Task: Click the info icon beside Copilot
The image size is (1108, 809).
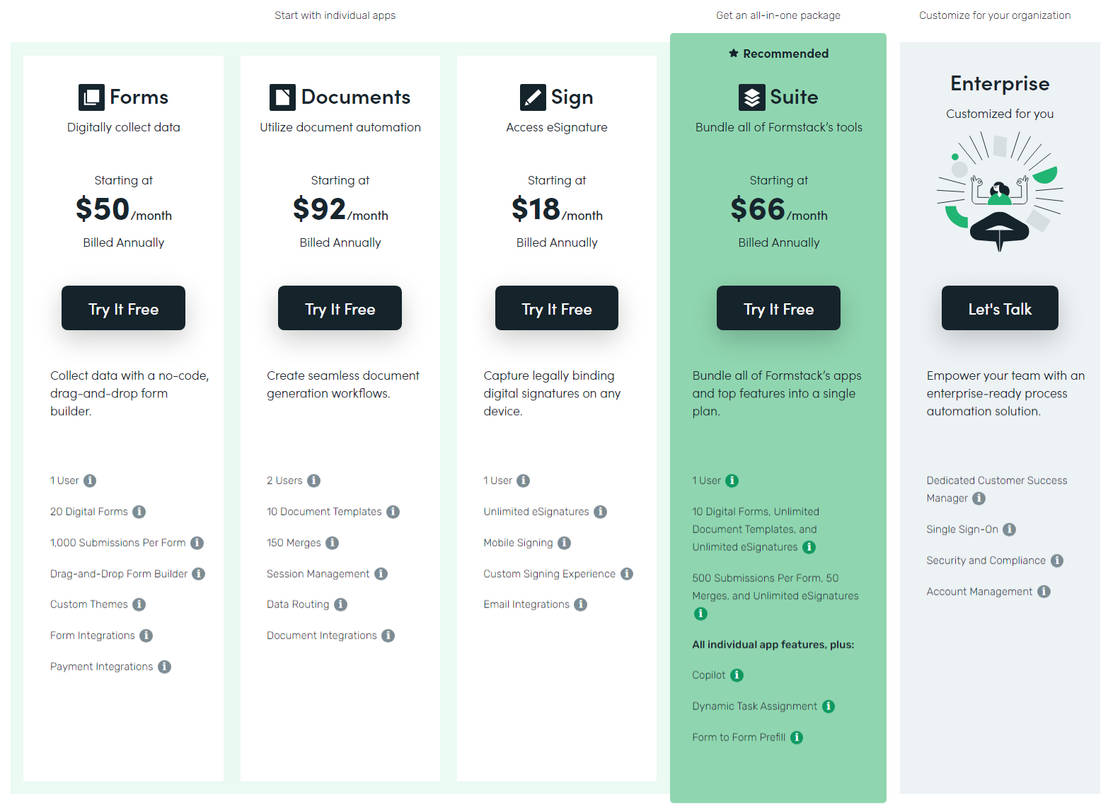Action: point(739,675)
